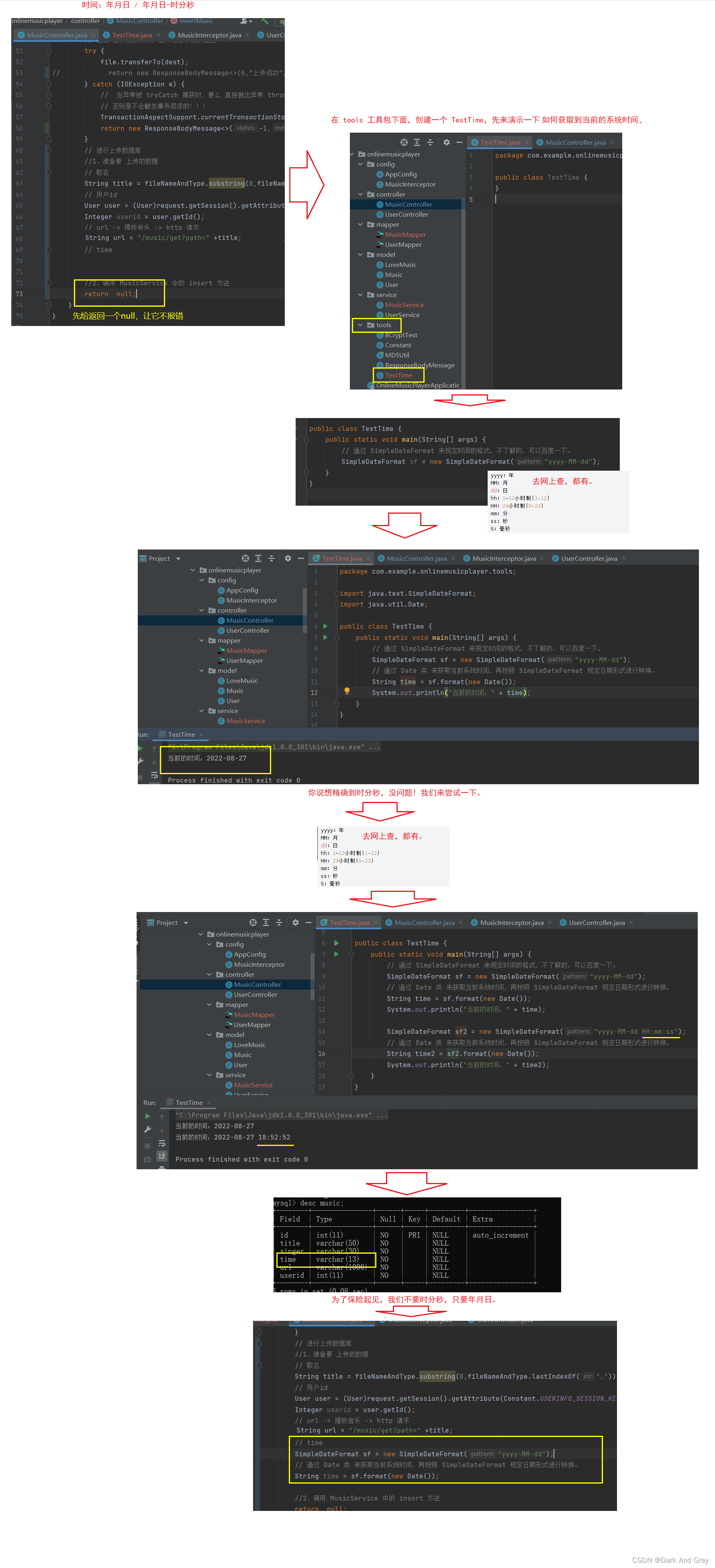Close the TestTime.java tab in the tools-folder IDE

point(527,142)
